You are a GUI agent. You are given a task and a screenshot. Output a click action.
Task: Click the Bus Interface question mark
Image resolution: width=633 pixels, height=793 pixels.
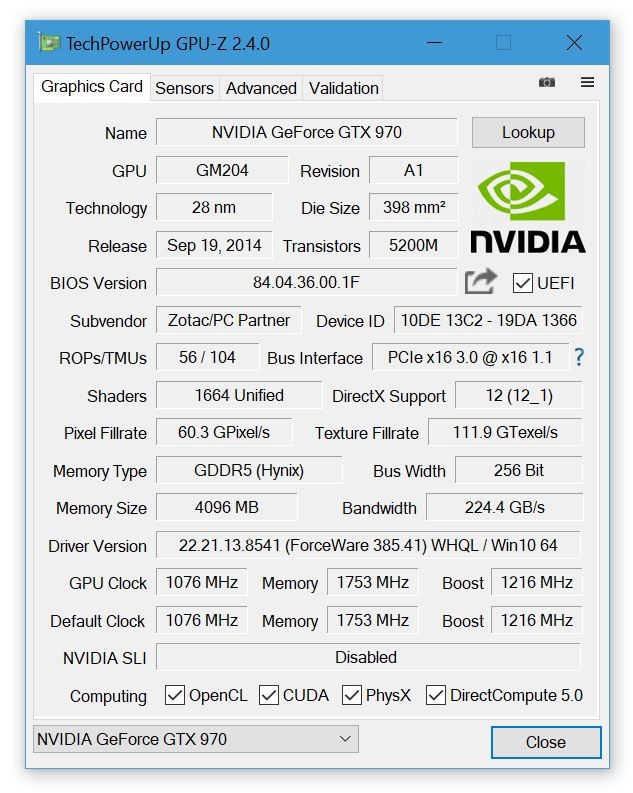pos(579,357)
